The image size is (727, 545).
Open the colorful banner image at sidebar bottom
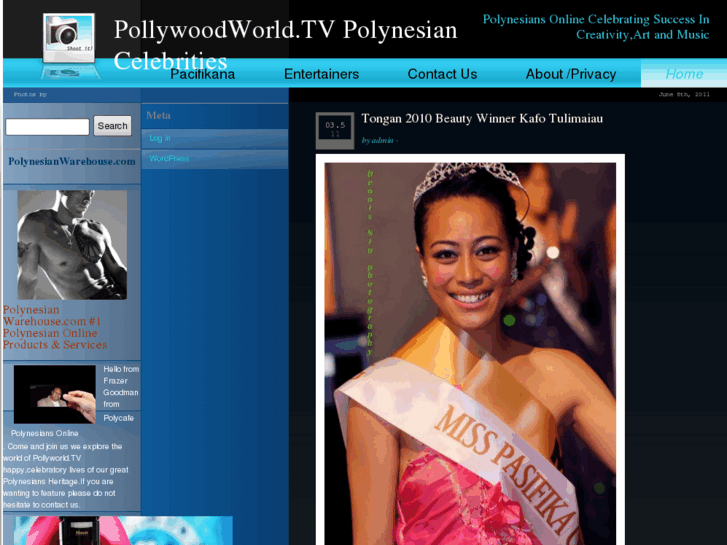click(x=123, y=530)
